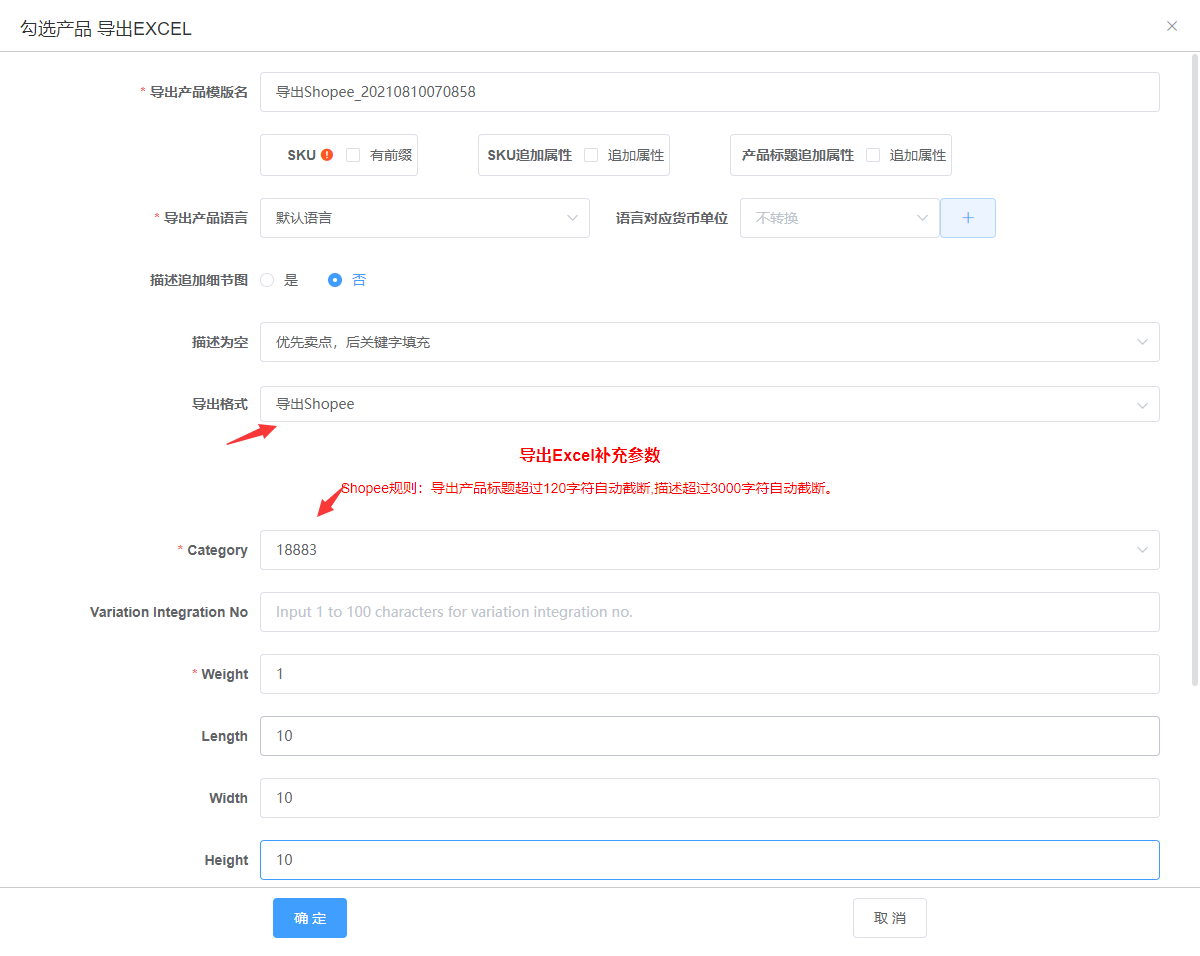The height and width of the screenshot is (956, 1200).
Task: Open the Category dropdown showing 18883
Action: (710, 550)
